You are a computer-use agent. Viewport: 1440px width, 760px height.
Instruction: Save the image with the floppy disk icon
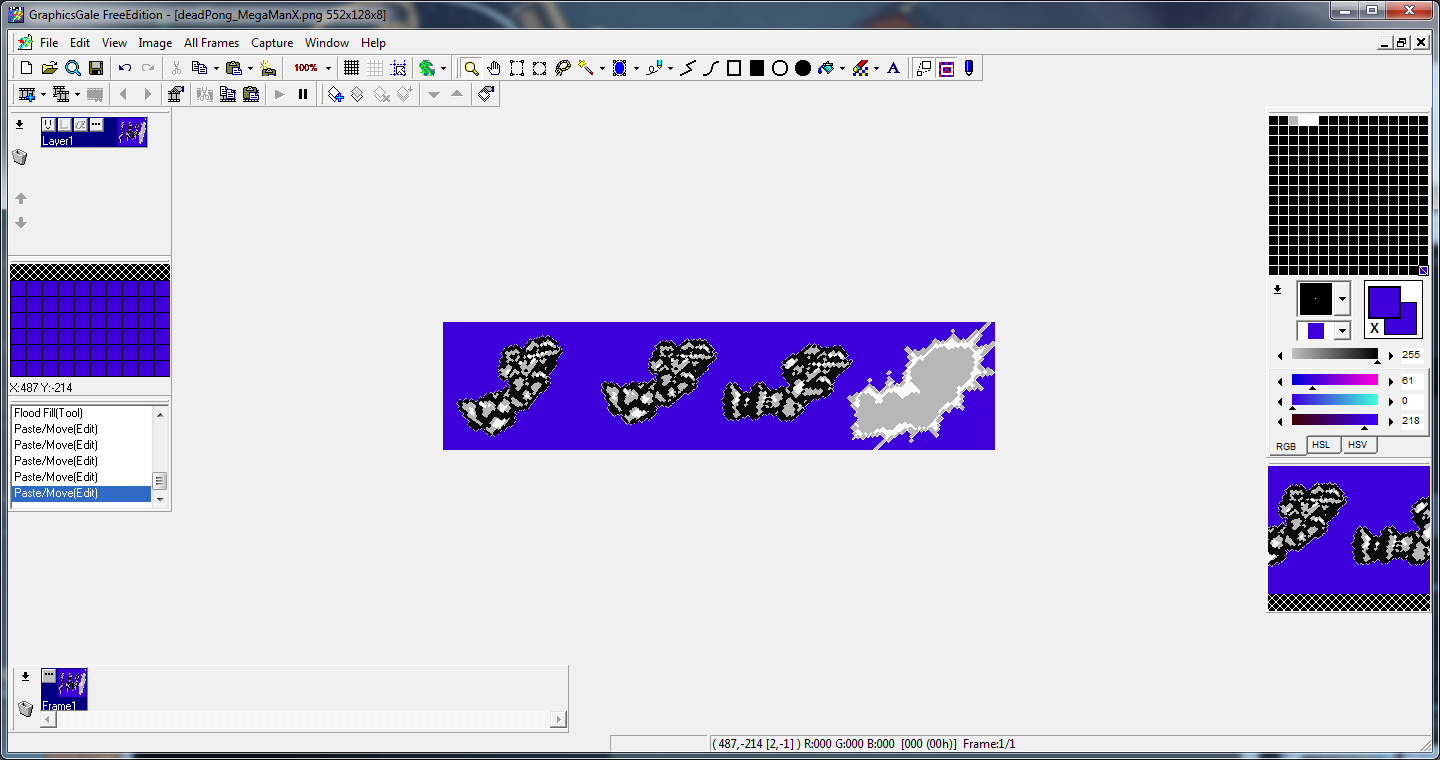[x=96, y=68]
